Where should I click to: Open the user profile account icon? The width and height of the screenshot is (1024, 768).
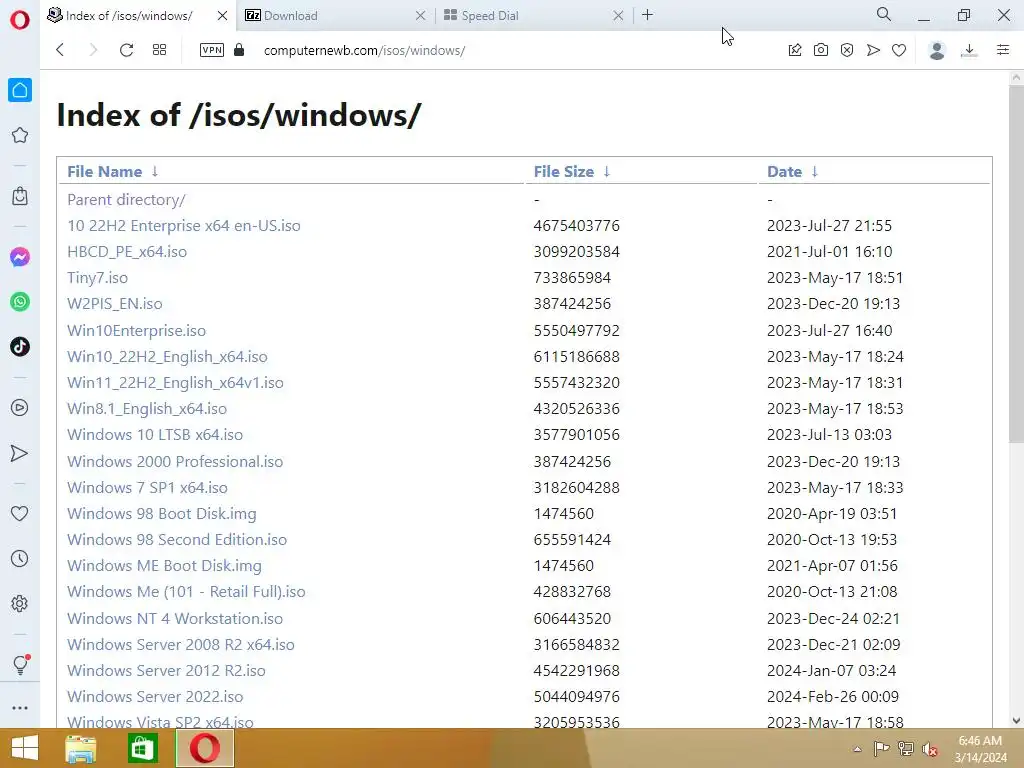pos(937,50)
